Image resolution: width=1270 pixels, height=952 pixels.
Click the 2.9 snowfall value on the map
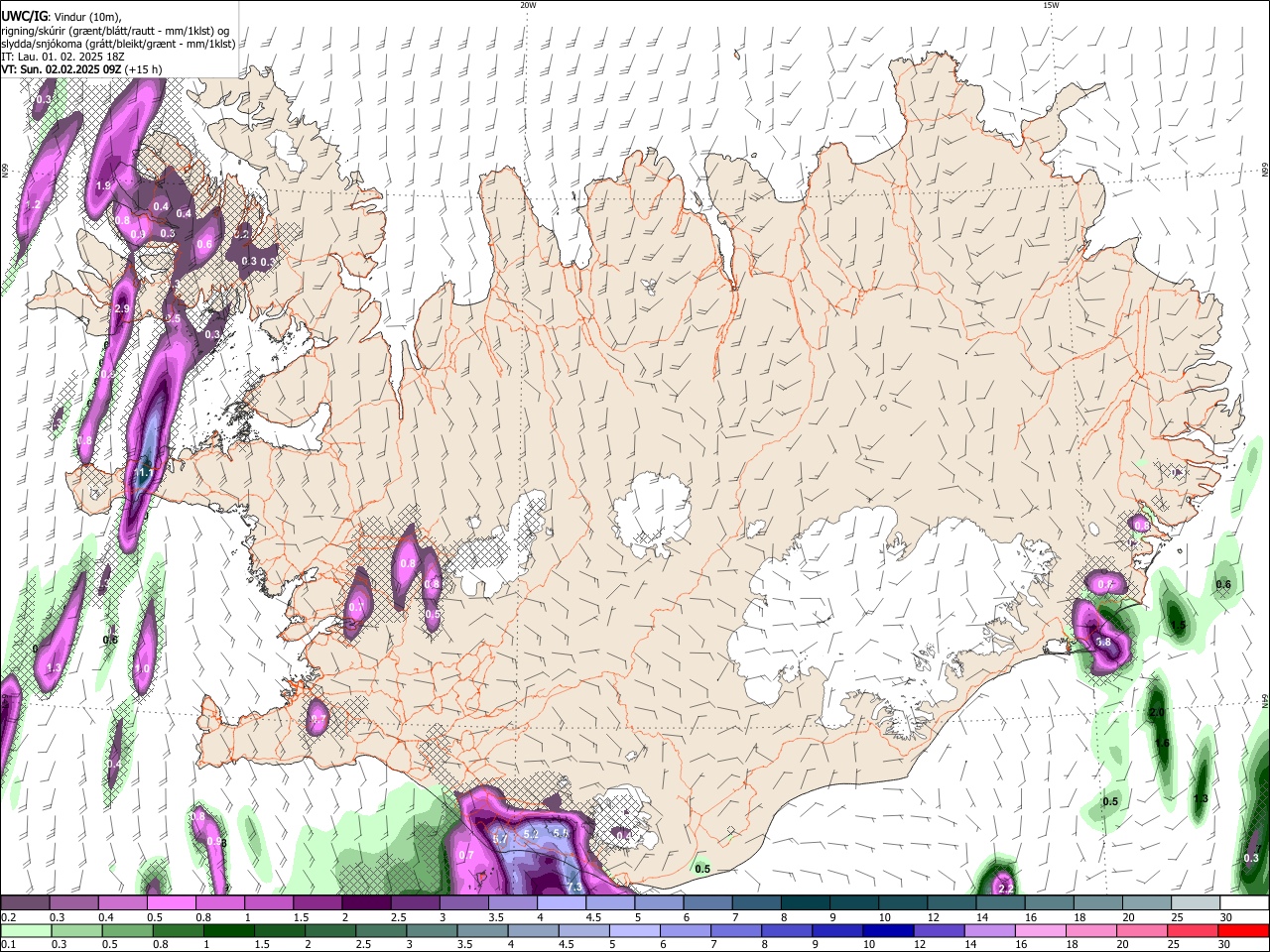[122, 309]
